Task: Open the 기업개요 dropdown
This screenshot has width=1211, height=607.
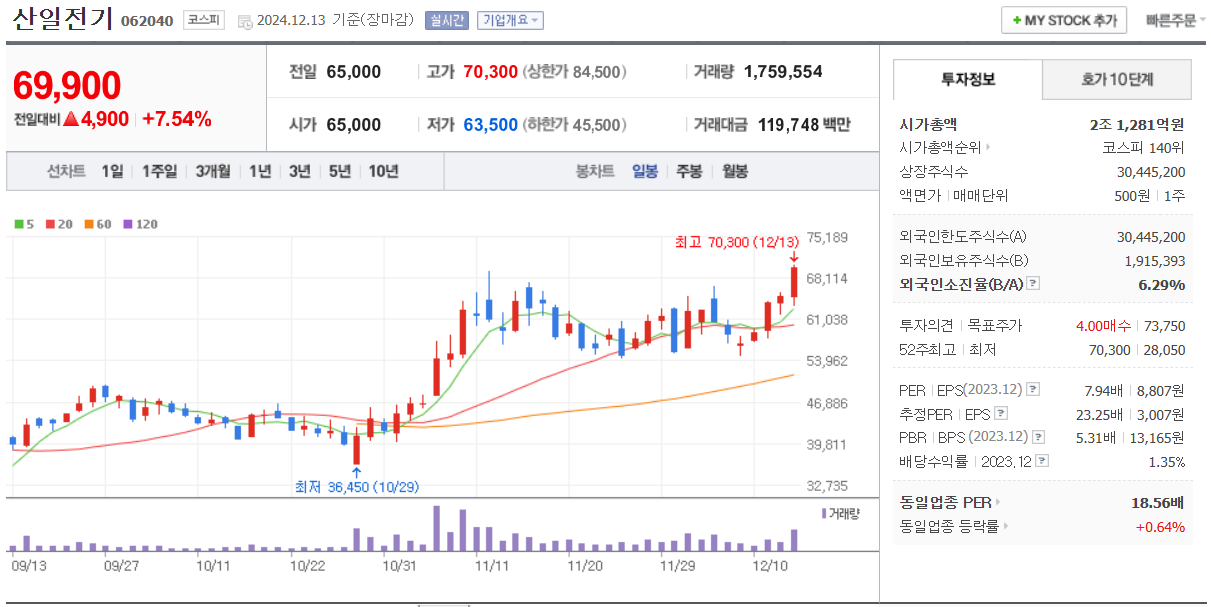Action: [510, 20]
